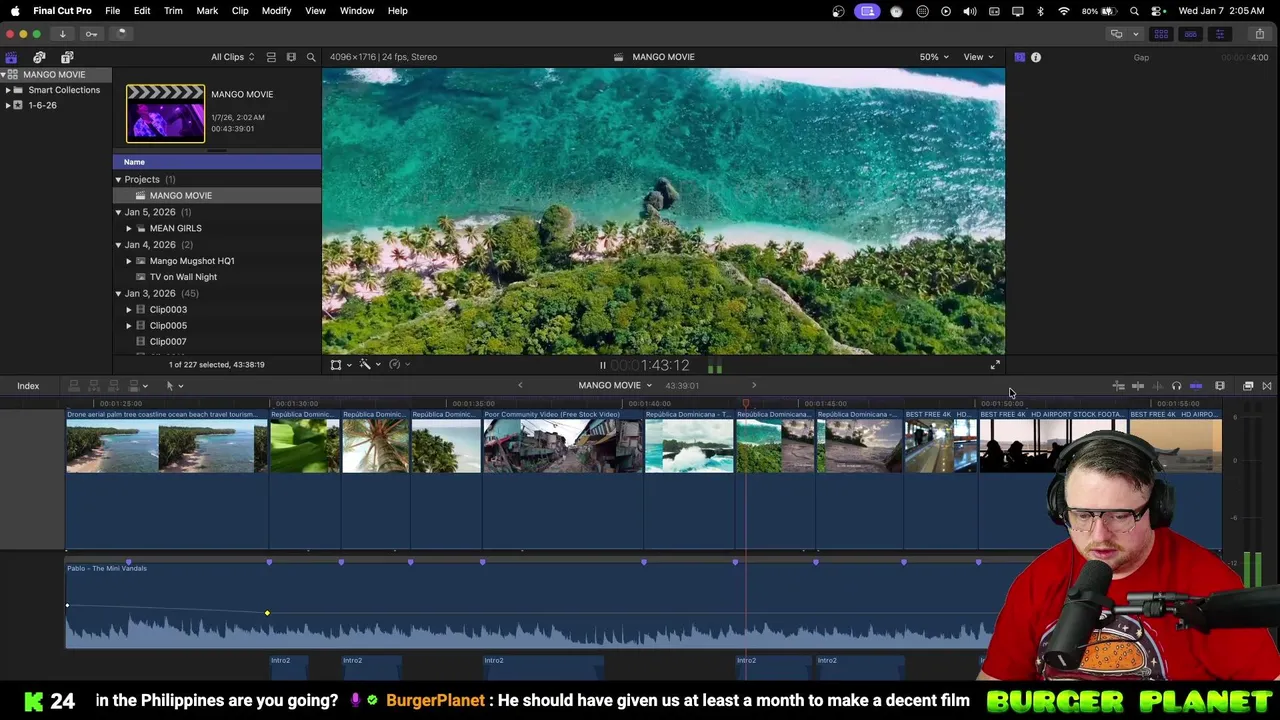Open the Mark menu

[207, 10]
